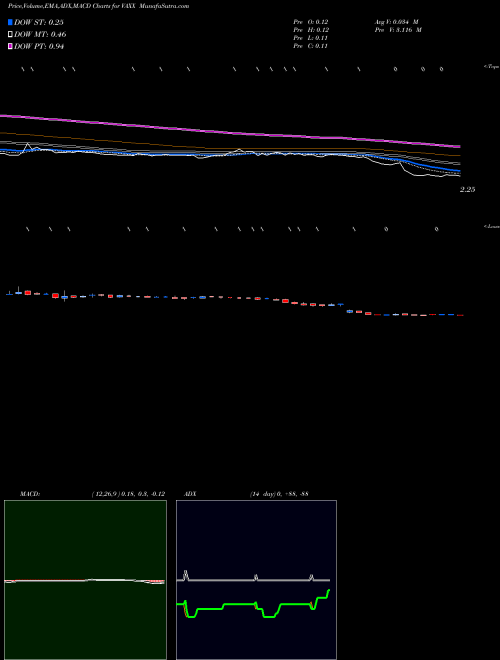The width and height of the screenshot is (500, 660).
Task: Click the magenta long-term EMA line
Action: (229, 132)
